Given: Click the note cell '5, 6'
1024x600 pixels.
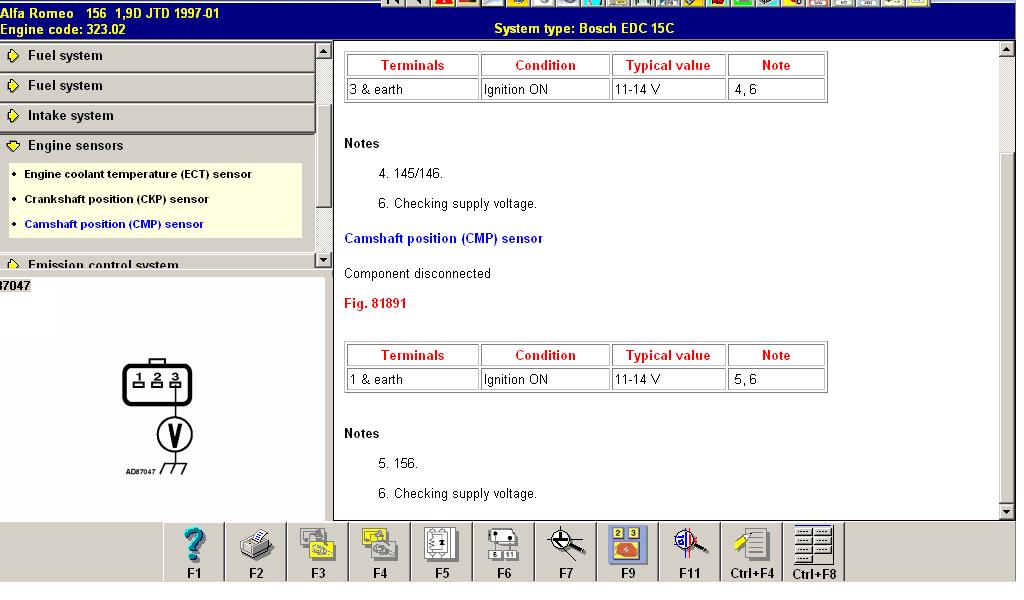Looking at the screenshot, I should (776, 379).
